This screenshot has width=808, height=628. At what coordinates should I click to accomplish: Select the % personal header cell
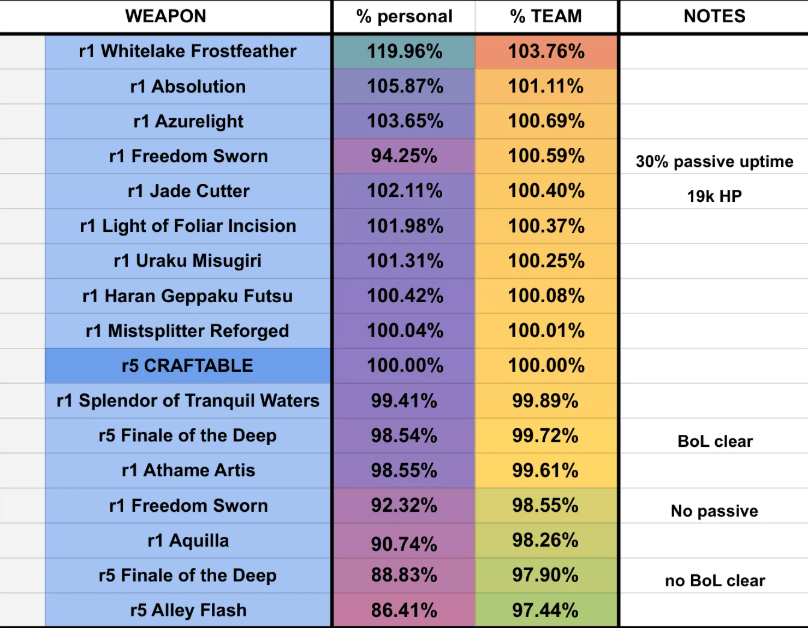tap(404, 16)
